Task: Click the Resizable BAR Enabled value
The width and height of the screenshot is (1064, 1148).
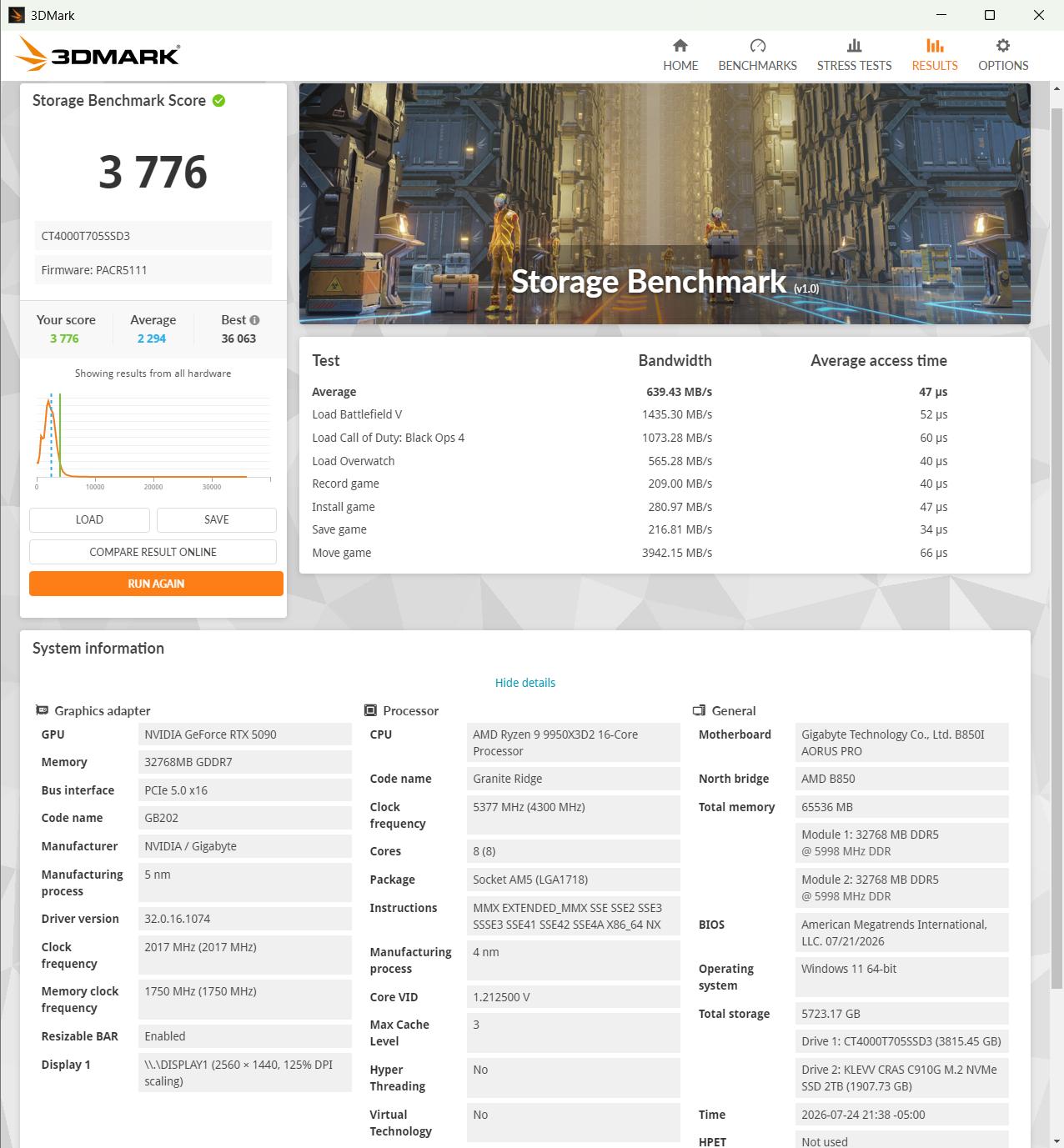Action: 244,1036
